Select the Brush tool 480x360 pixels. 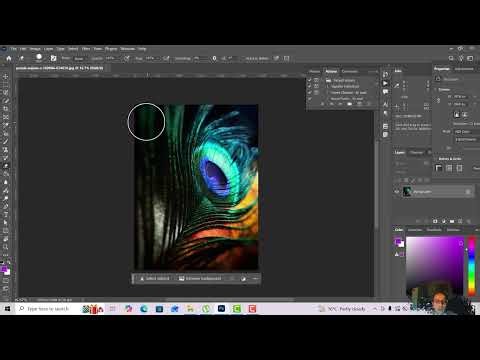click(6, 141)
